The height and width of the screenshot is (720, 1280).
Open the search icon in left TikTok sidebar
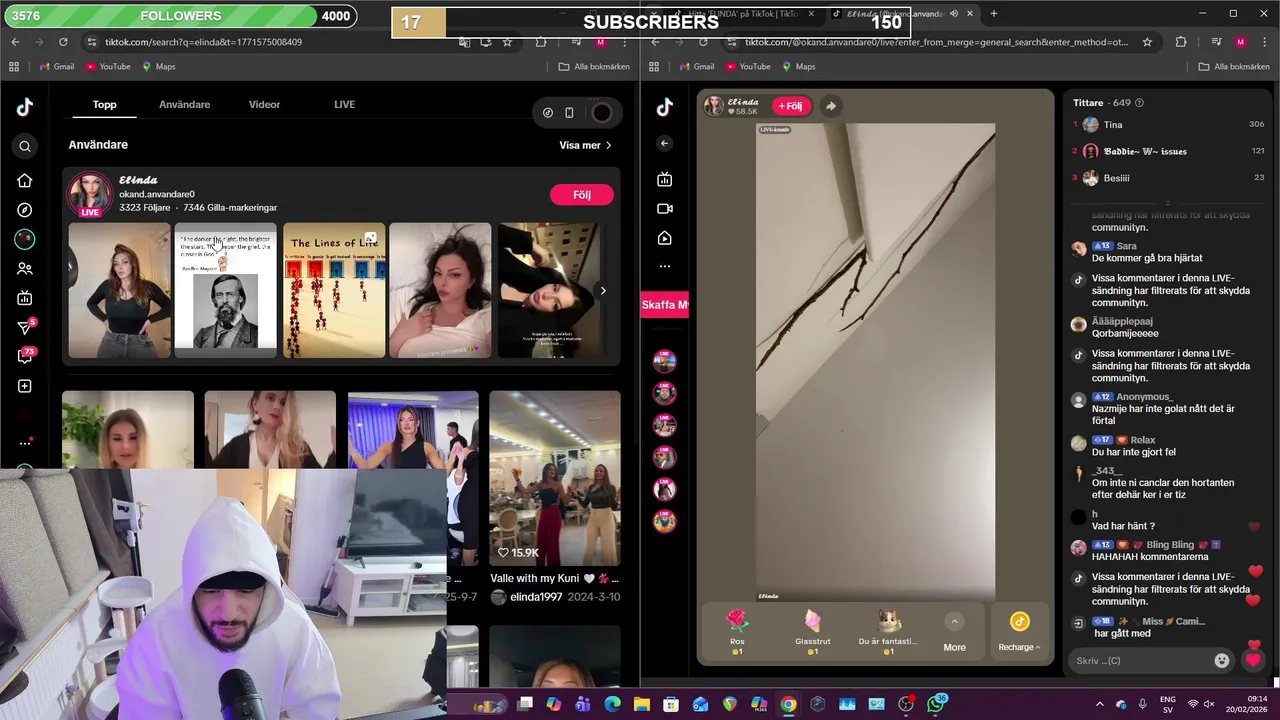click(25, 147)
